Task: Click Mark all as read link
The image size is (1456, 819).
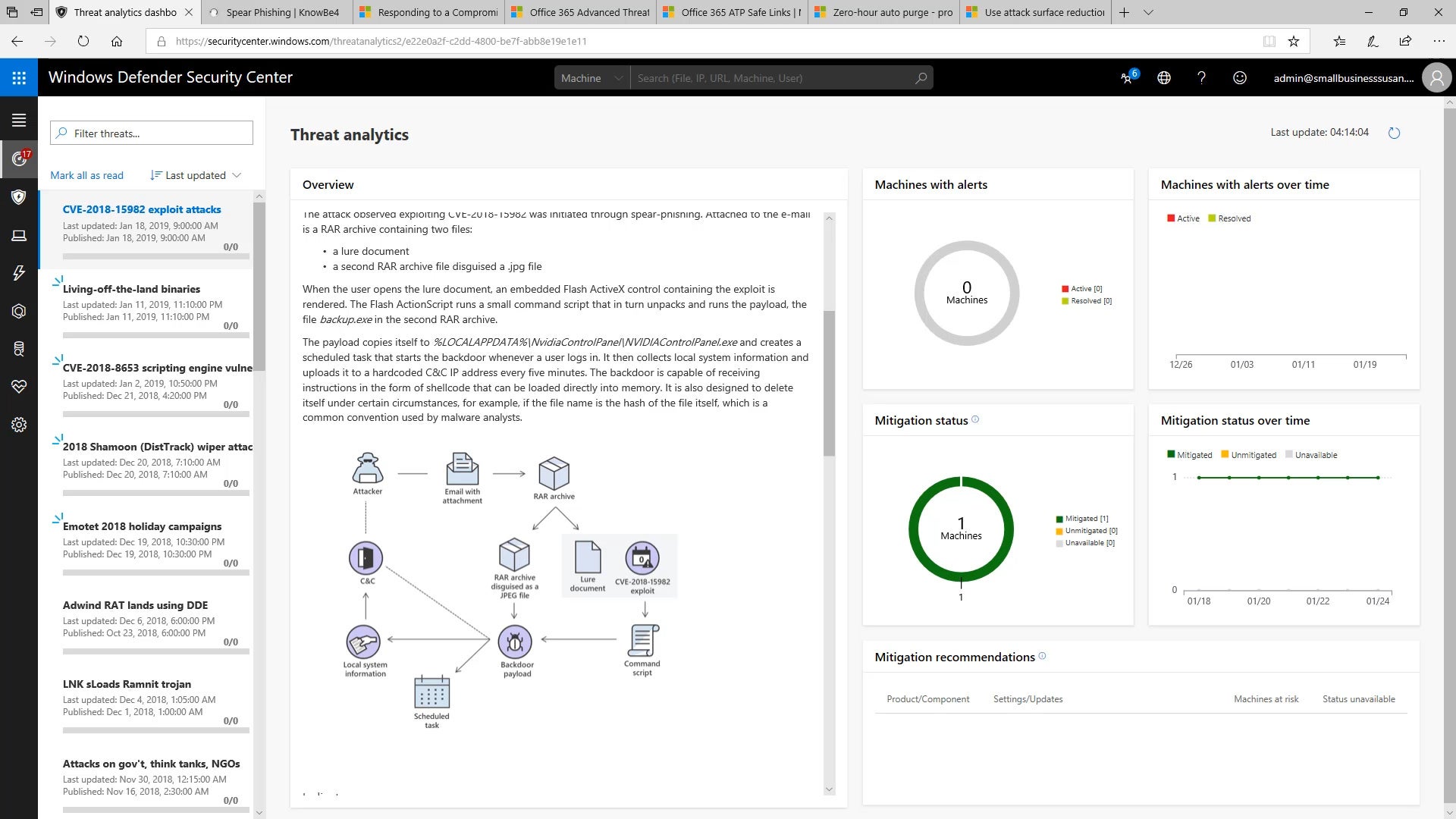Action: [86, 175]
